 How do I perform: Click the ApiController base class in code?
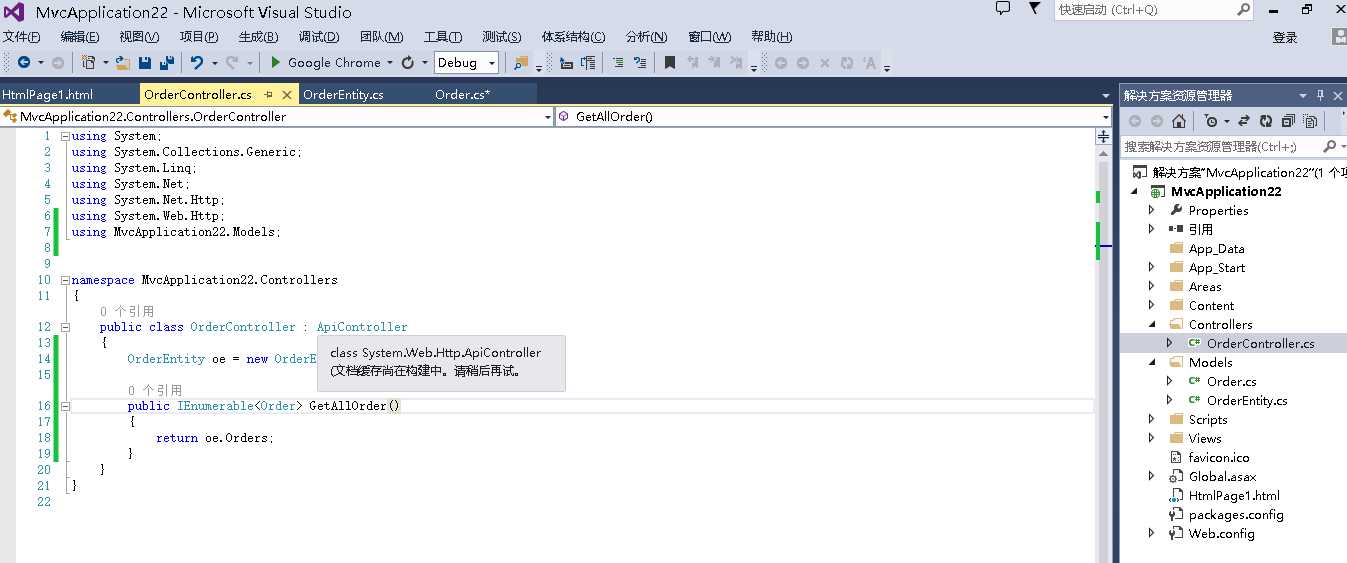[x=362, y=327]
